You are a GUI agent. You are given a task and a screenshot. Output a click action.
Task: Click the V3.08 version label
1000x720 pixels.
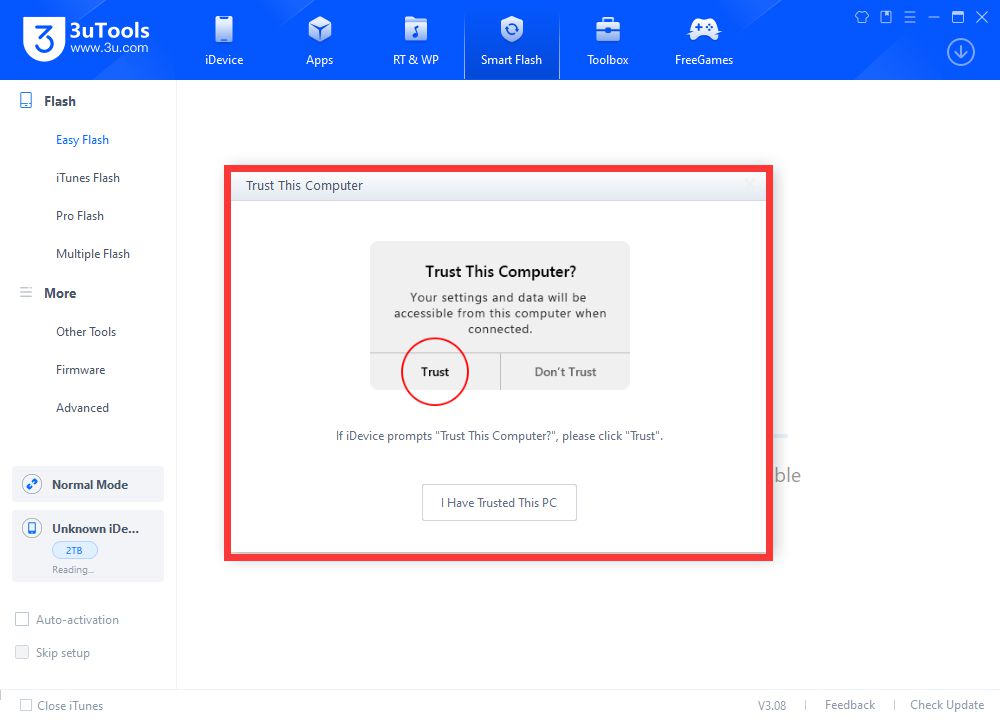[772, 705]
